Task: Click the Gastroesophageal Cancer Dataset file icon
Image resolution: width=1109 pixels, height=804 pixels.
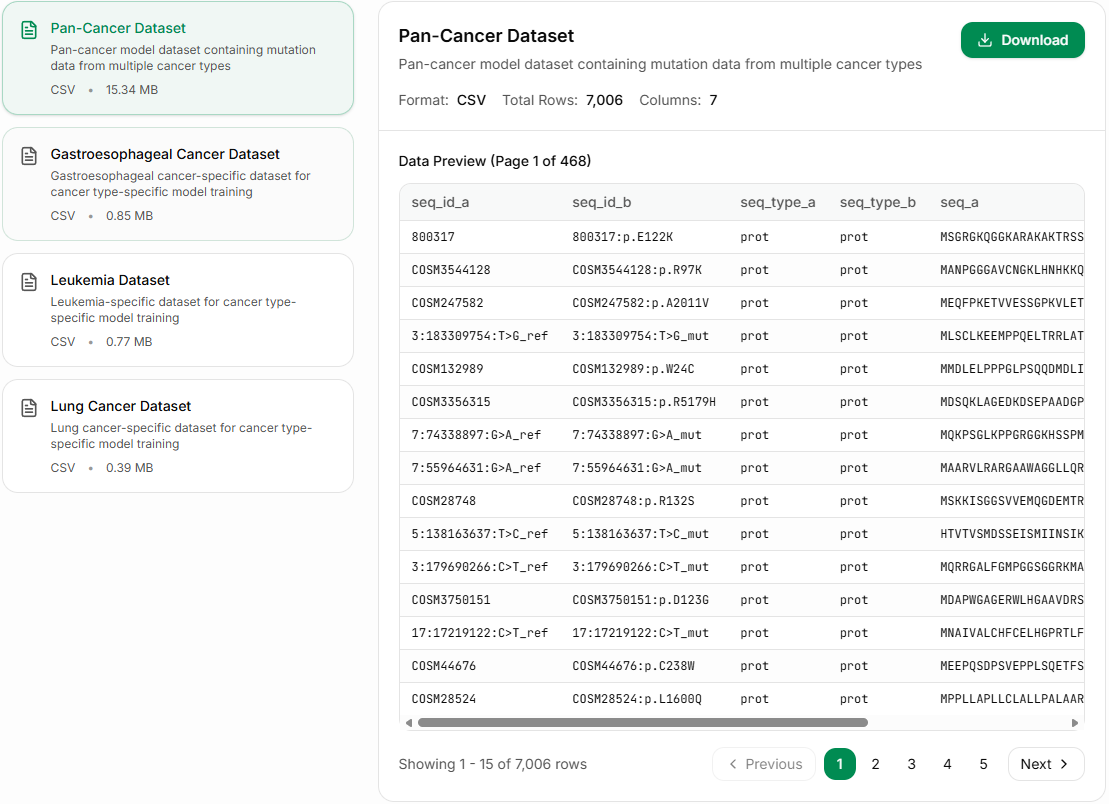Action: [29, 155]
